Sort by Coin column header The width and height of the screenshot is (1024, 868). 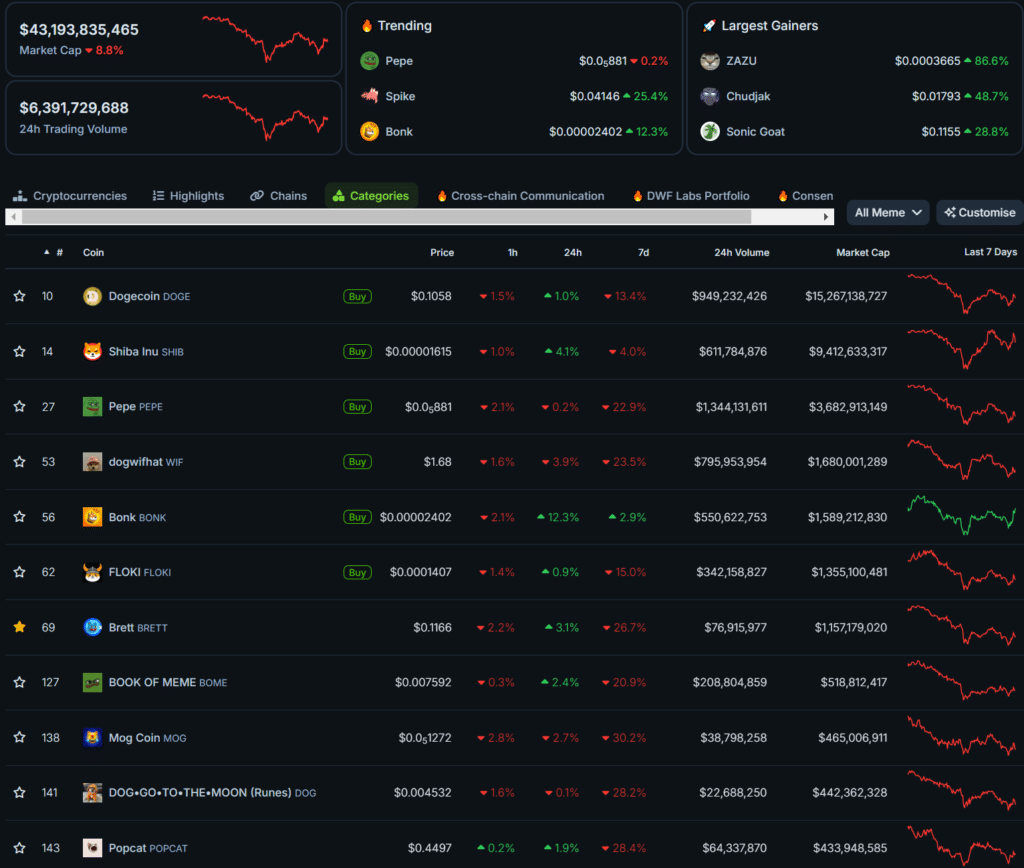click(93, 253)
